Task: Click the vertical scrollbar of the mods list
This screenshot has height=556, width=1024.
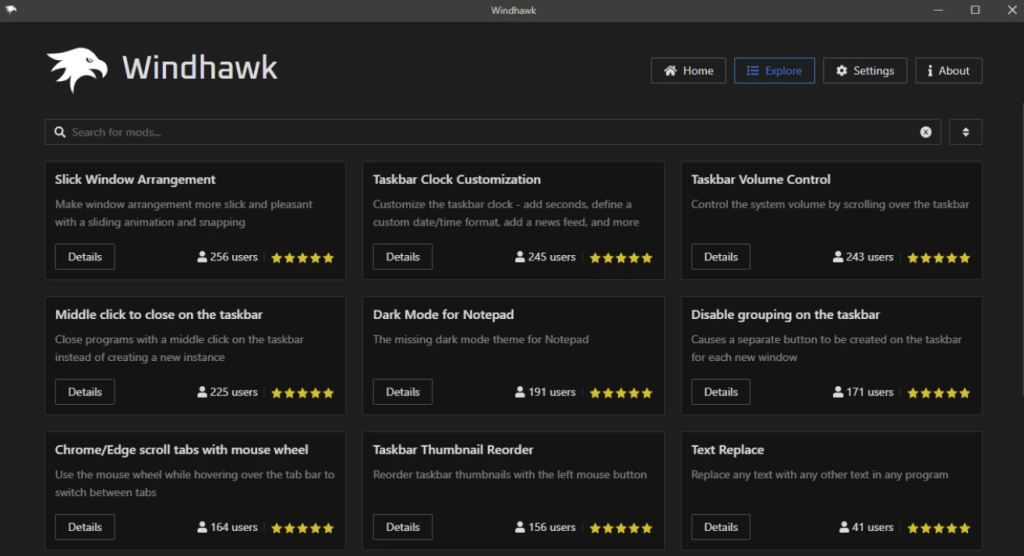Action: click(1021, 248)
